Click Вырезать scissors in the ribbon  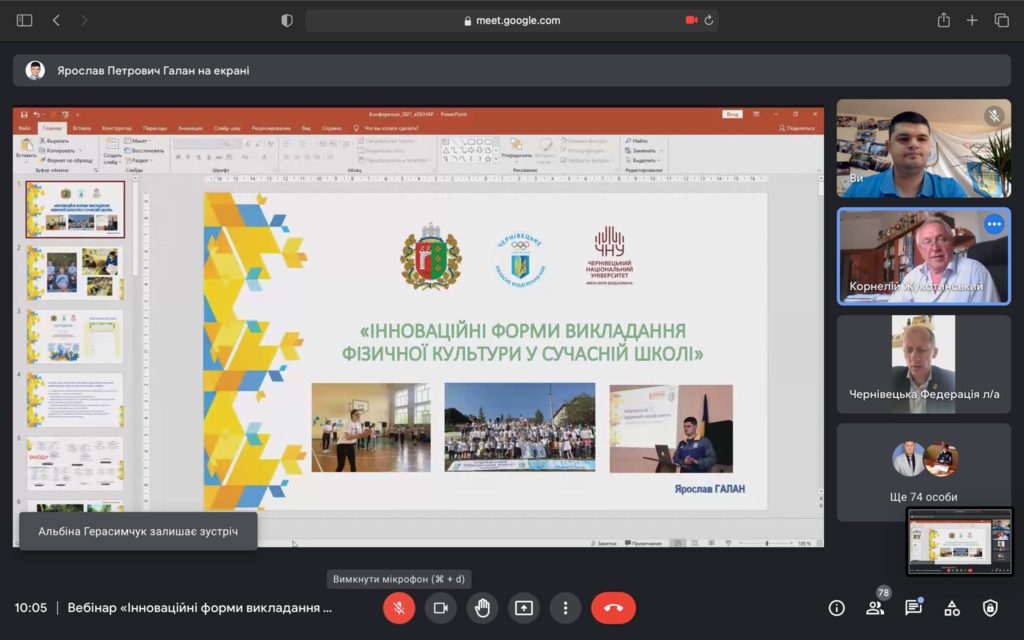pos(54,141)
